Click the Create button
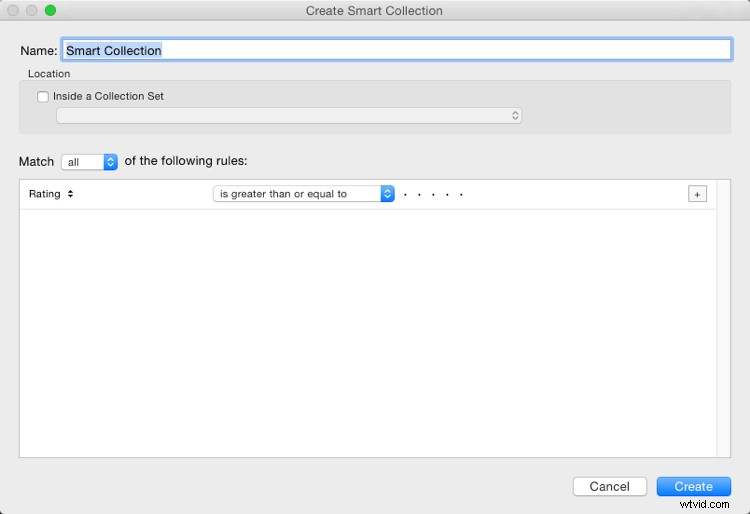The height and width of the screenshot is (514, 750). point(694,486)
